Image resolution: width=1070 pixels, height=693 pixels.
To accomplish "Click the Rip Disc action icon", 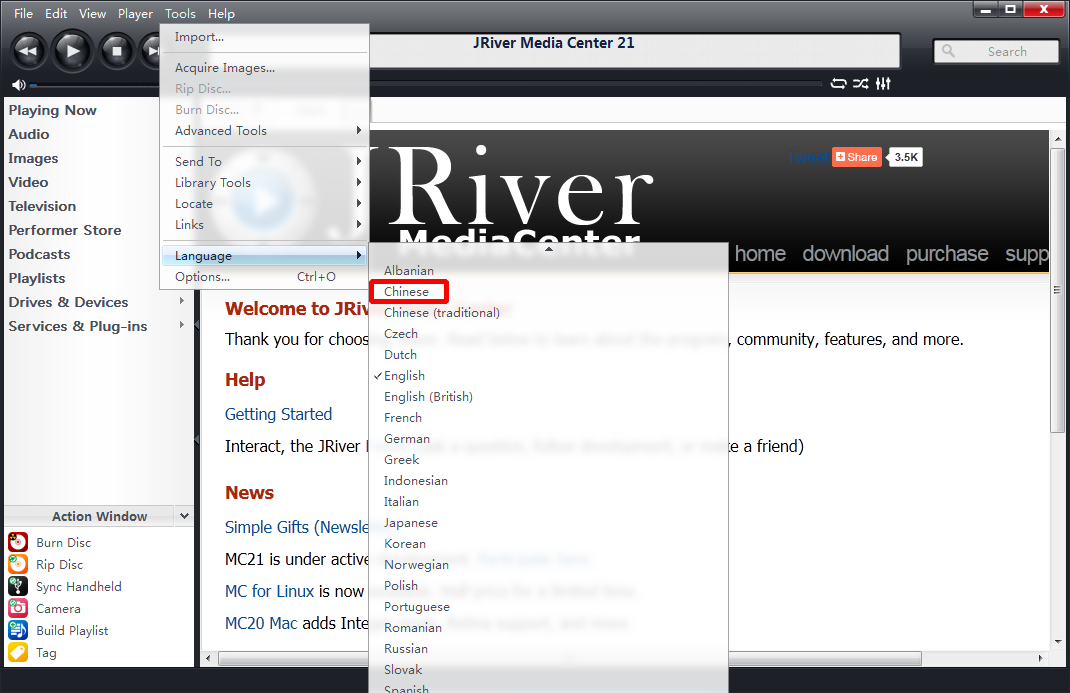I will (18, 564).
